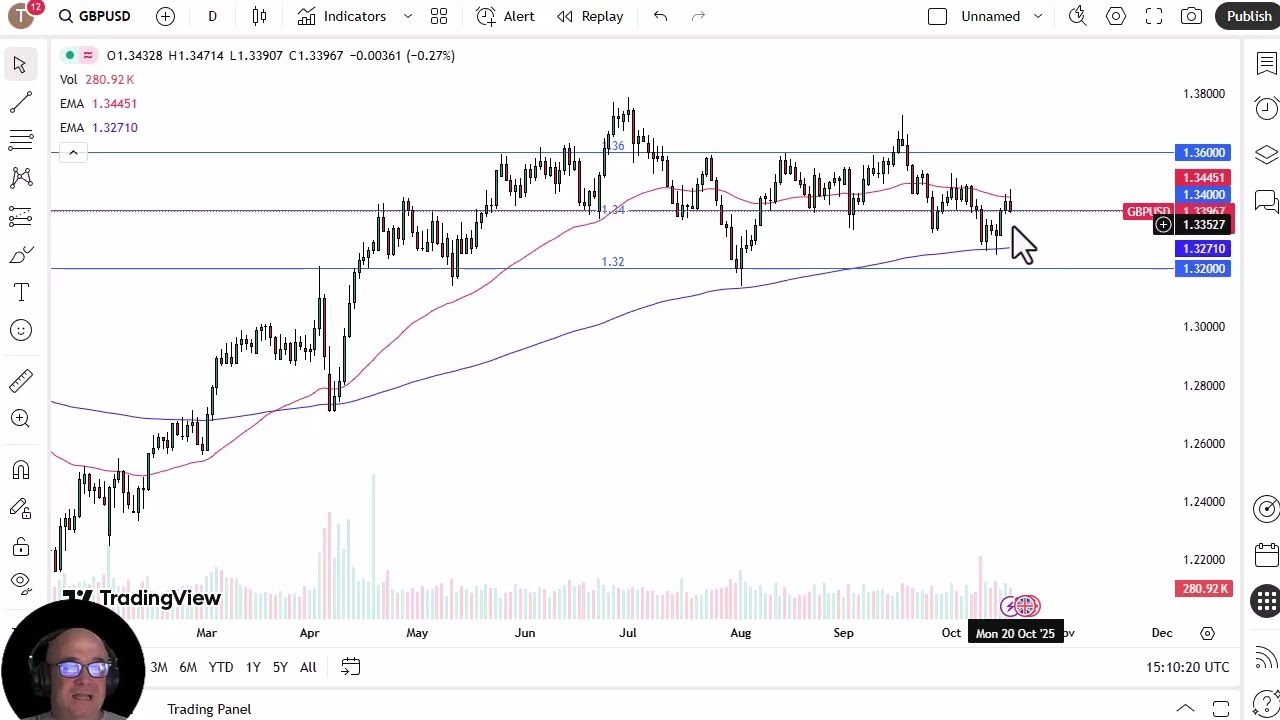
Task: Click the 1.36000 horizontal line price label
Action: click(1203, 153)
